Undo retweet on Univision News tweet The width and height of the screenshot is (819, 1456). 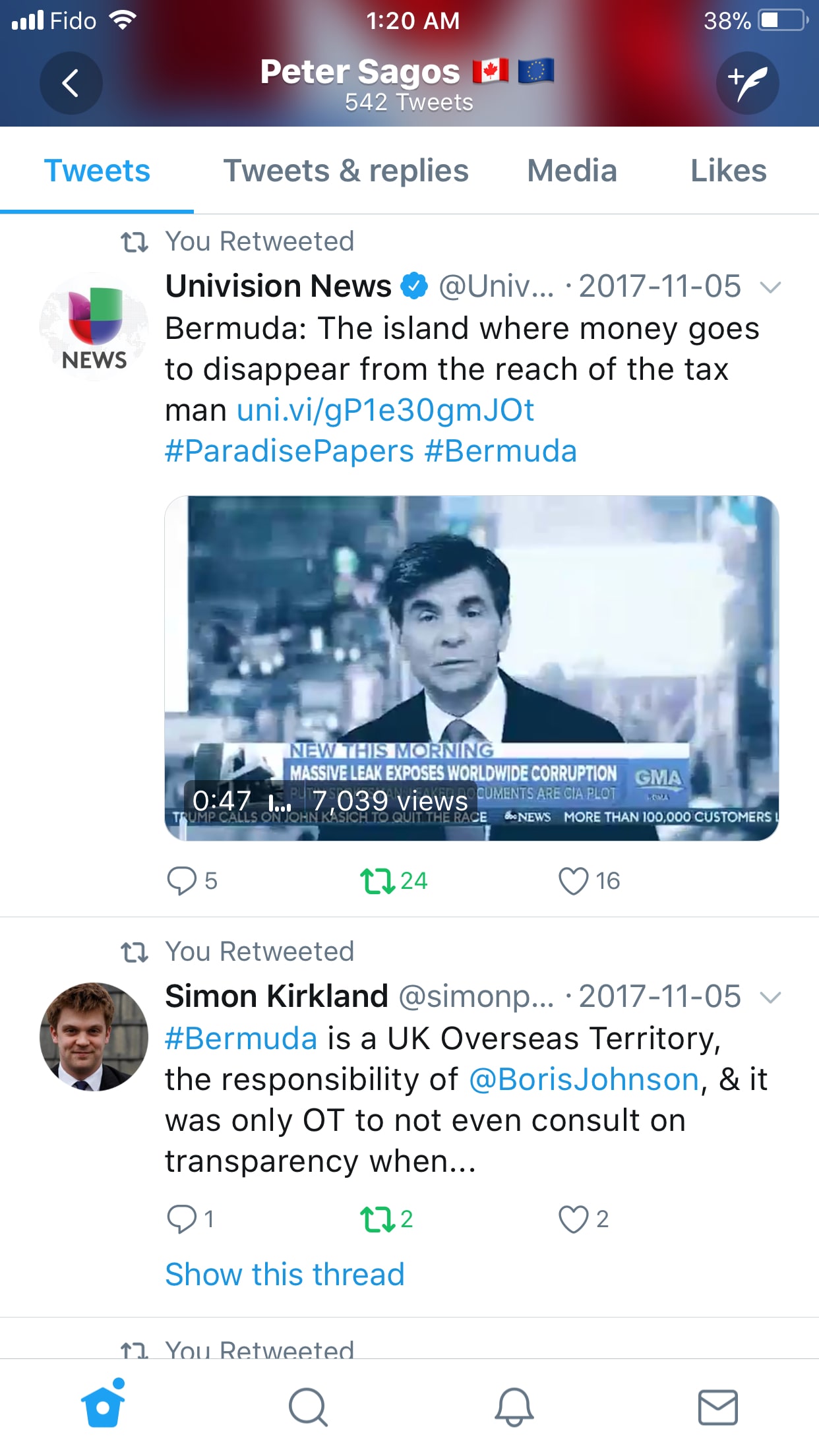pos(394,881)
